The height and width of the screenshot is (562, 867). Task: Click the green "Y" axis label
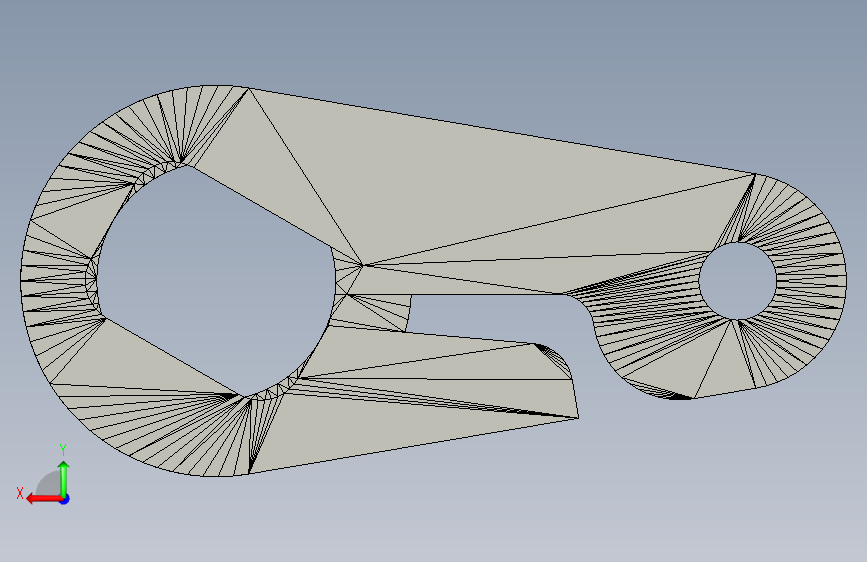(63, 450)
